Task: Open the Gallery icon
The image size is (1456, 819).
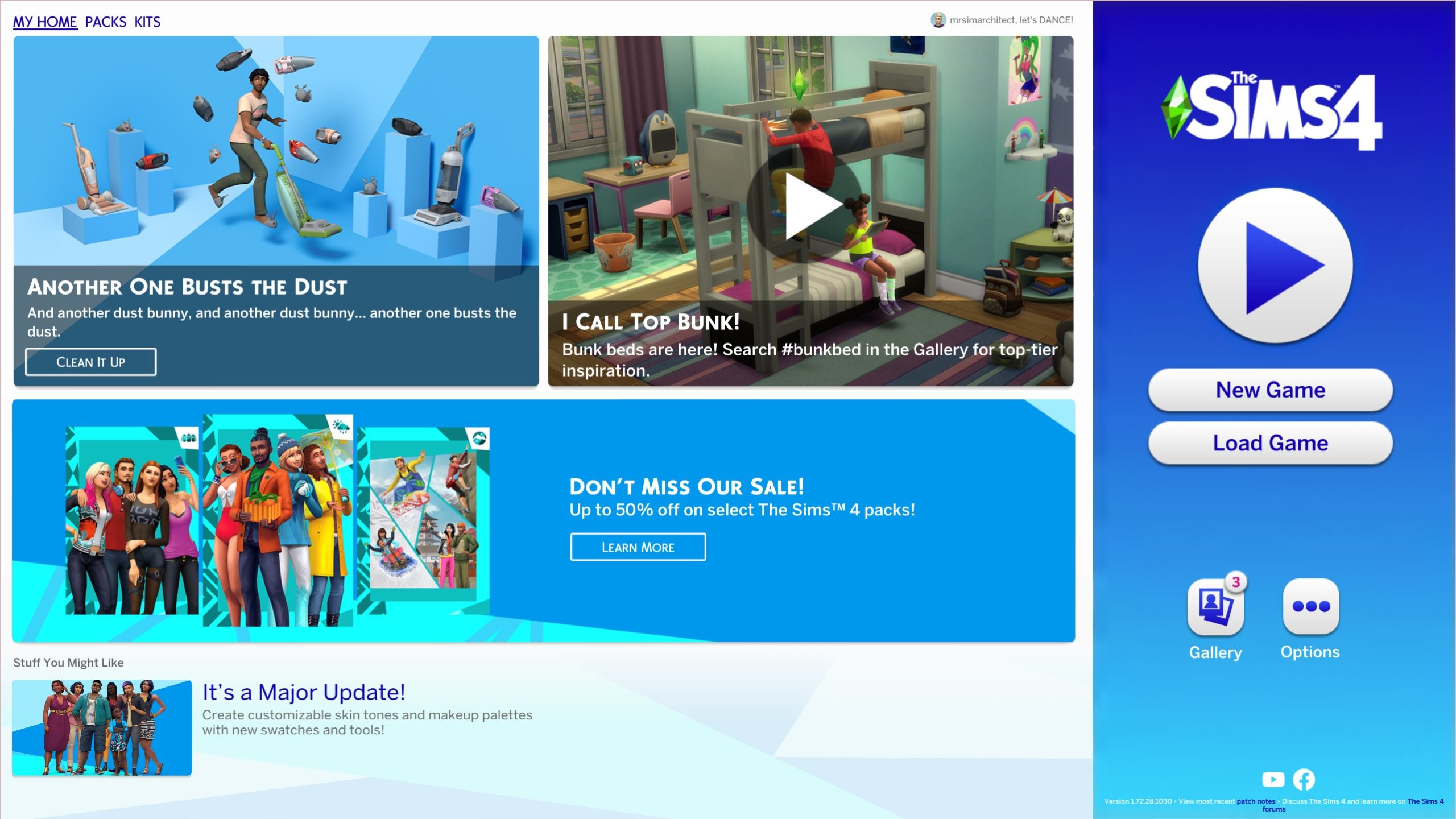Action: coord(1215,607)
